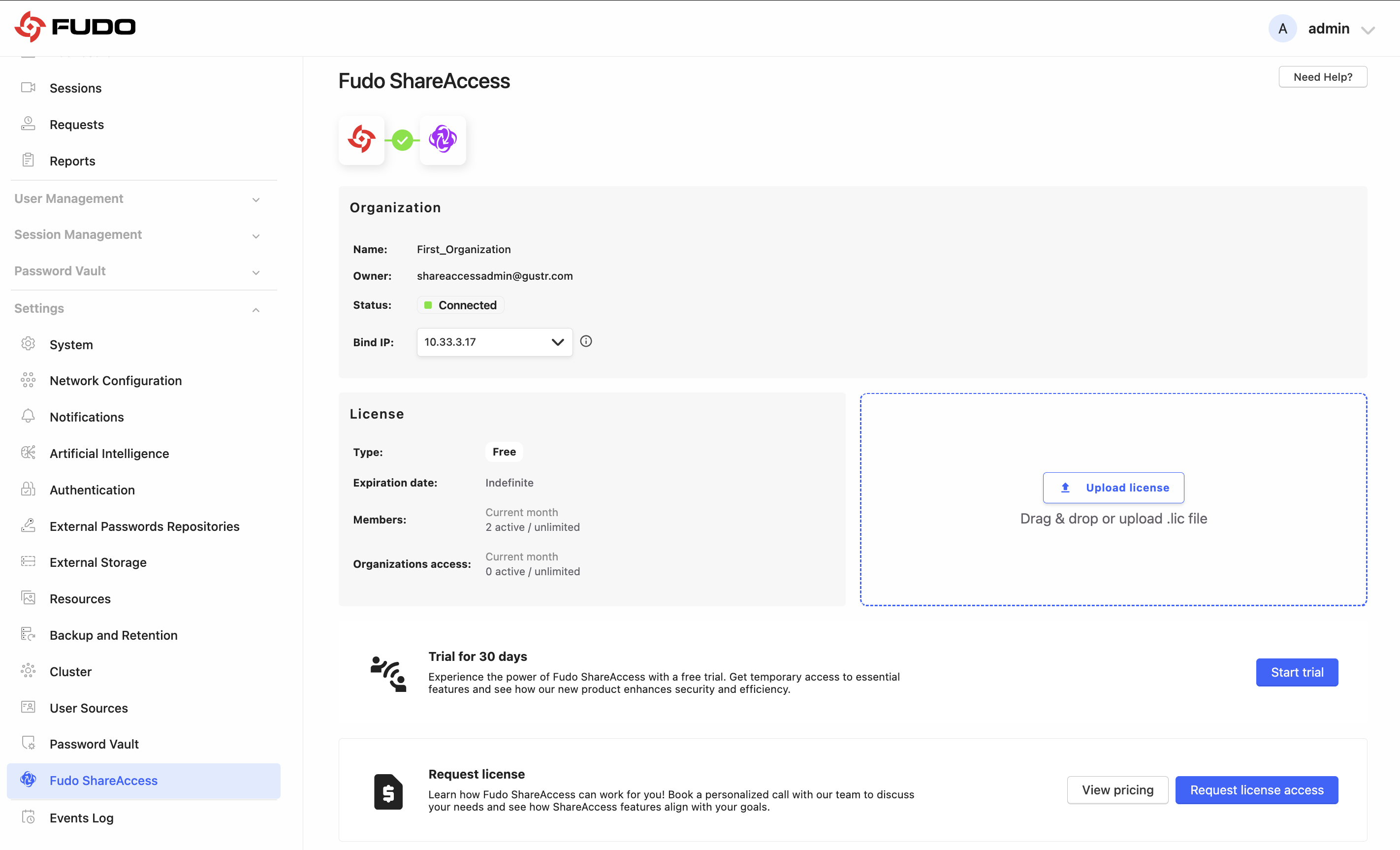
Task: Click the Upload license button
Action: [1113, 487]
